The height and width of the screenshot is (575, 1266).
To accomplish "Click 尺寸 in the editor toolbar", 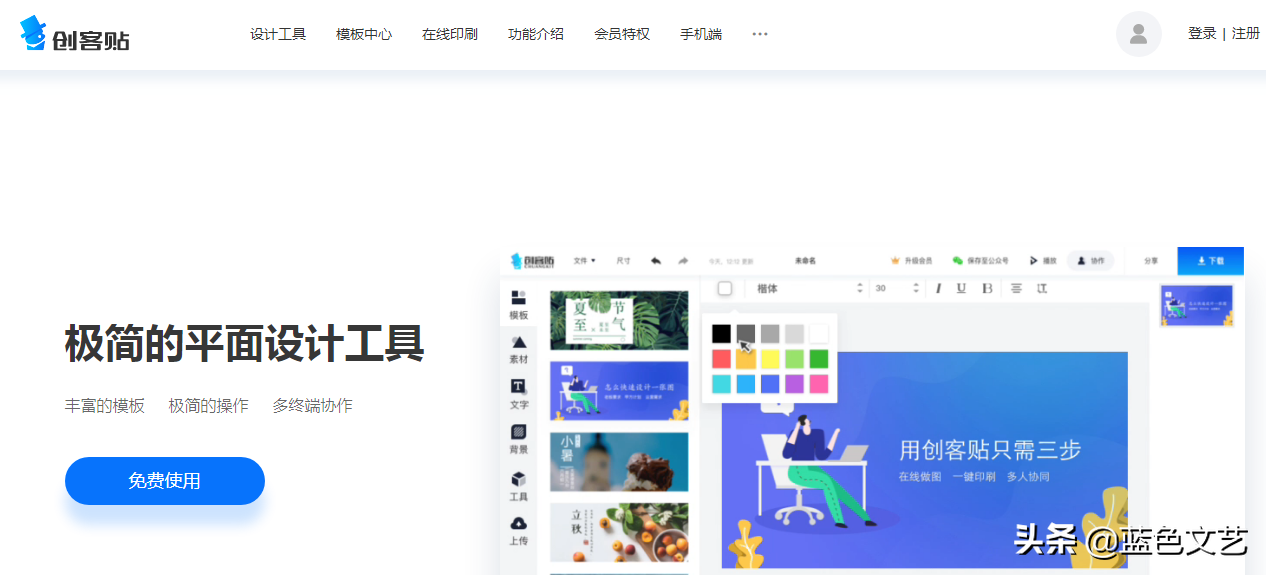I will 623,261.
